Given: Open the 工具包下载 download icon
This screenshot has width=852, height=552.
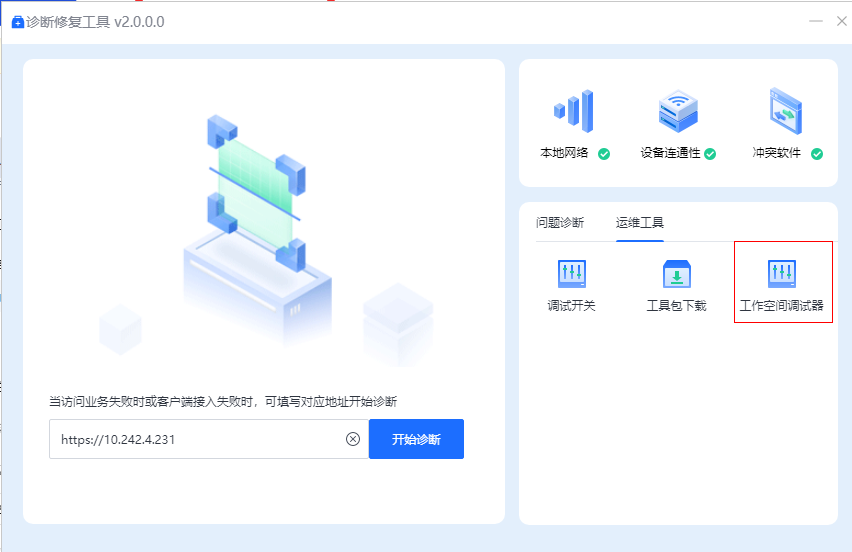Looking at the screenshot, I should point(676,273).
